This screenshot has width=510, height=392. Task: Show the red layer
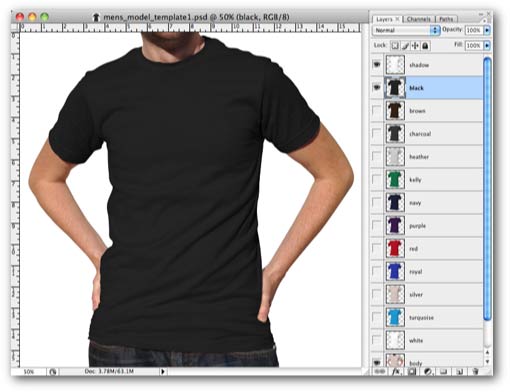(x=377, y=248)
